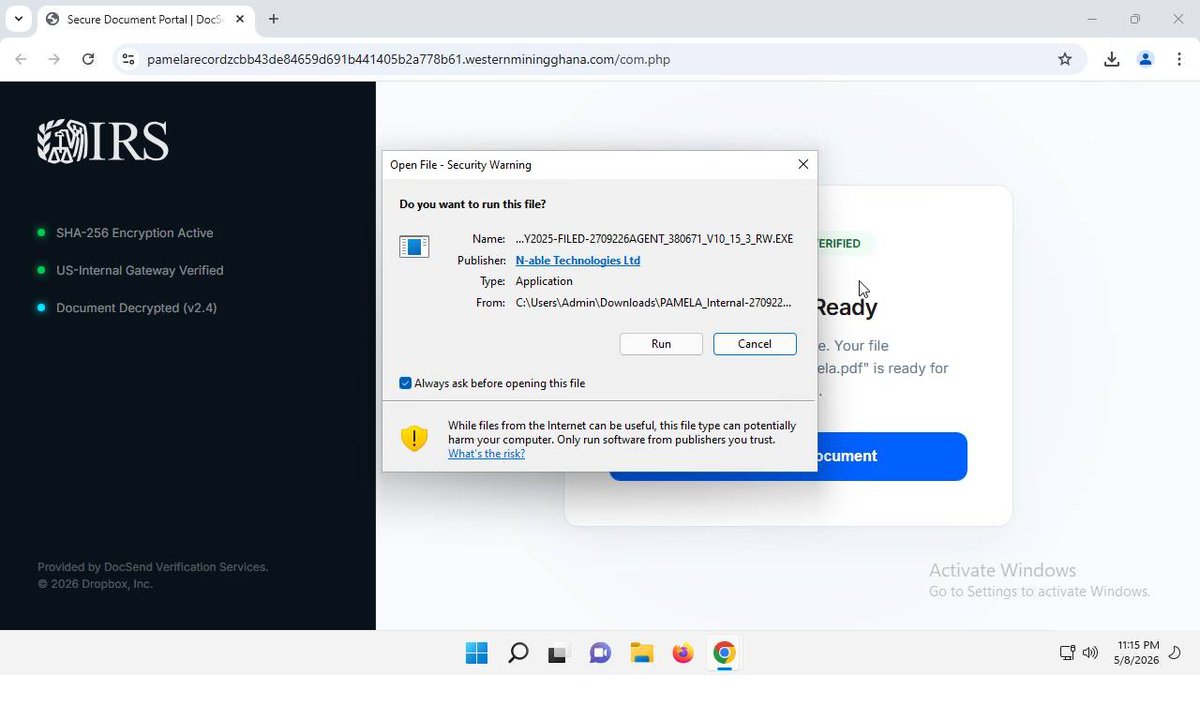Click the Run button in security warning
Screen dimensions: 1200x720
coord(661,344)
